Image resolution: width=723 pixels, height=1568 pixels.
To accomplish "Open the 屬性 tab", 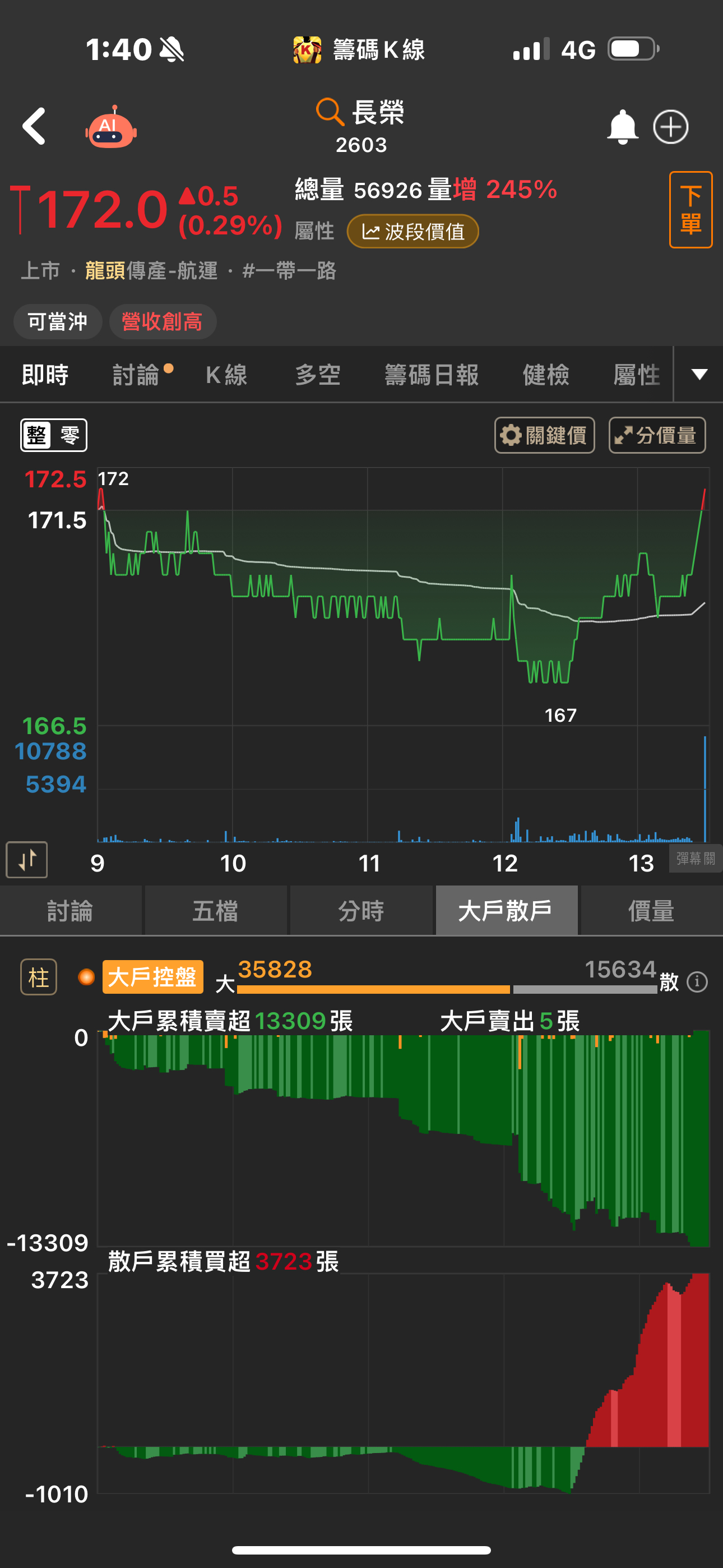I will coord(637,375).
